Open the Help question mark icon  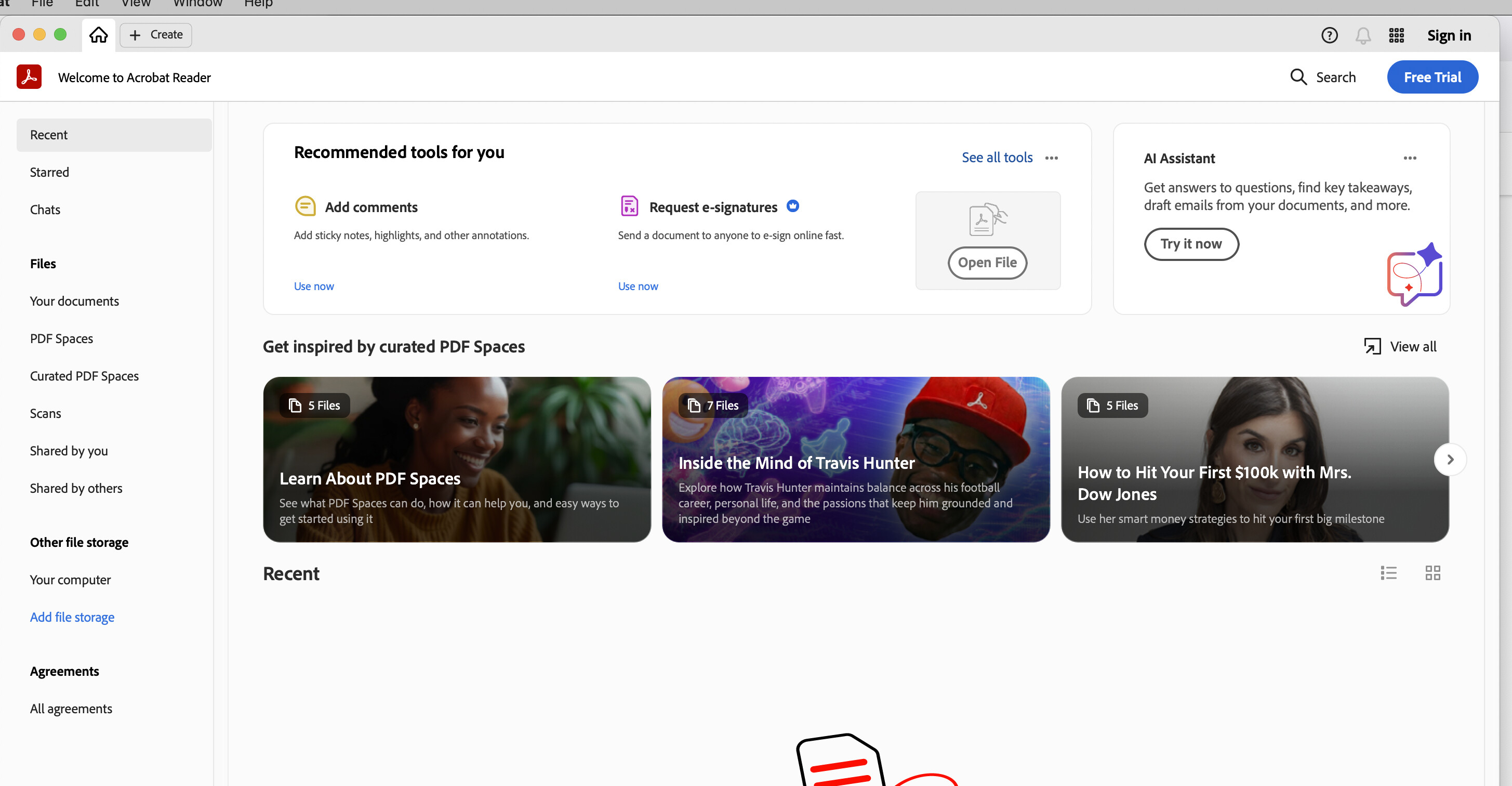coord(1329,35)
